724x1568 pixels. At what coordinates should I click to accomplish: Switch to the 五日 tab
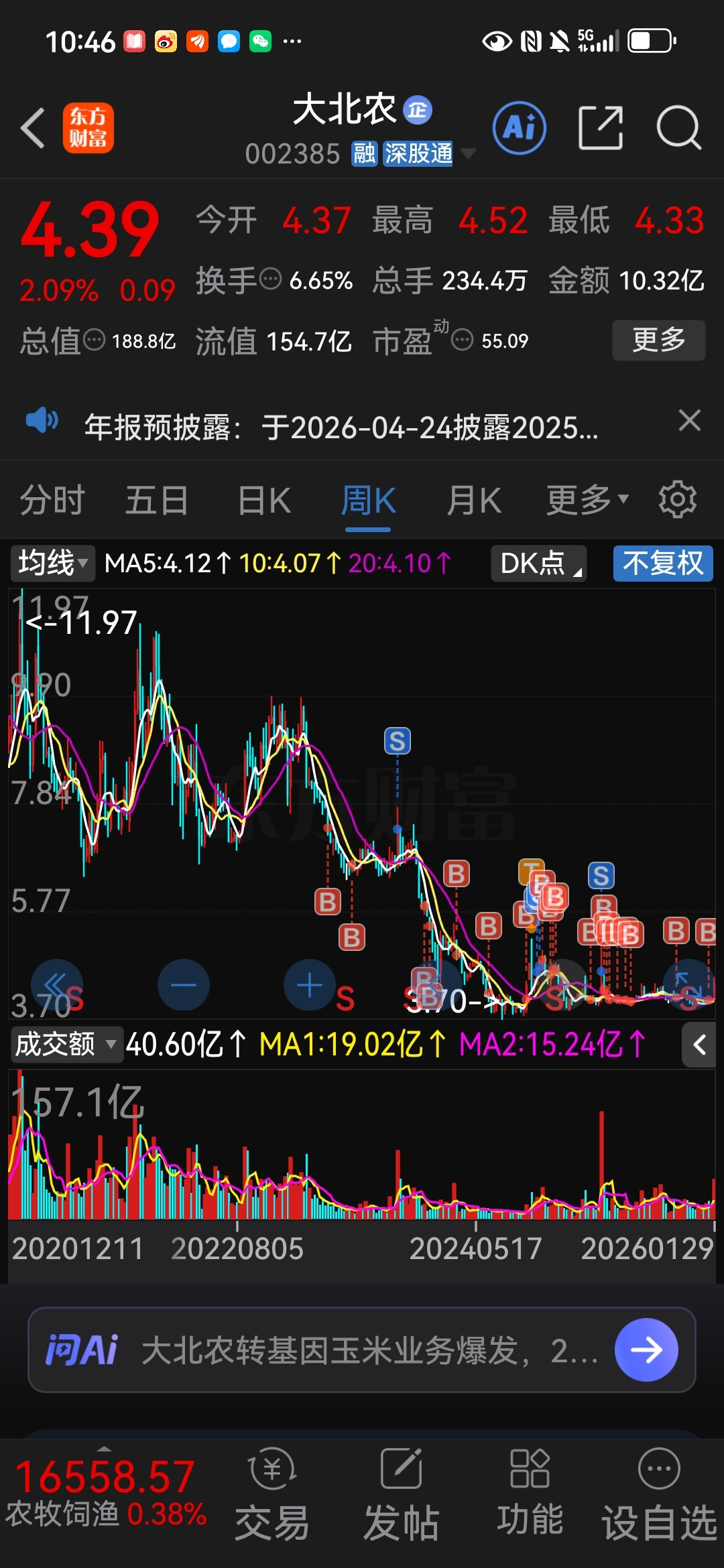pyautogui.click(x=157, y=500)
